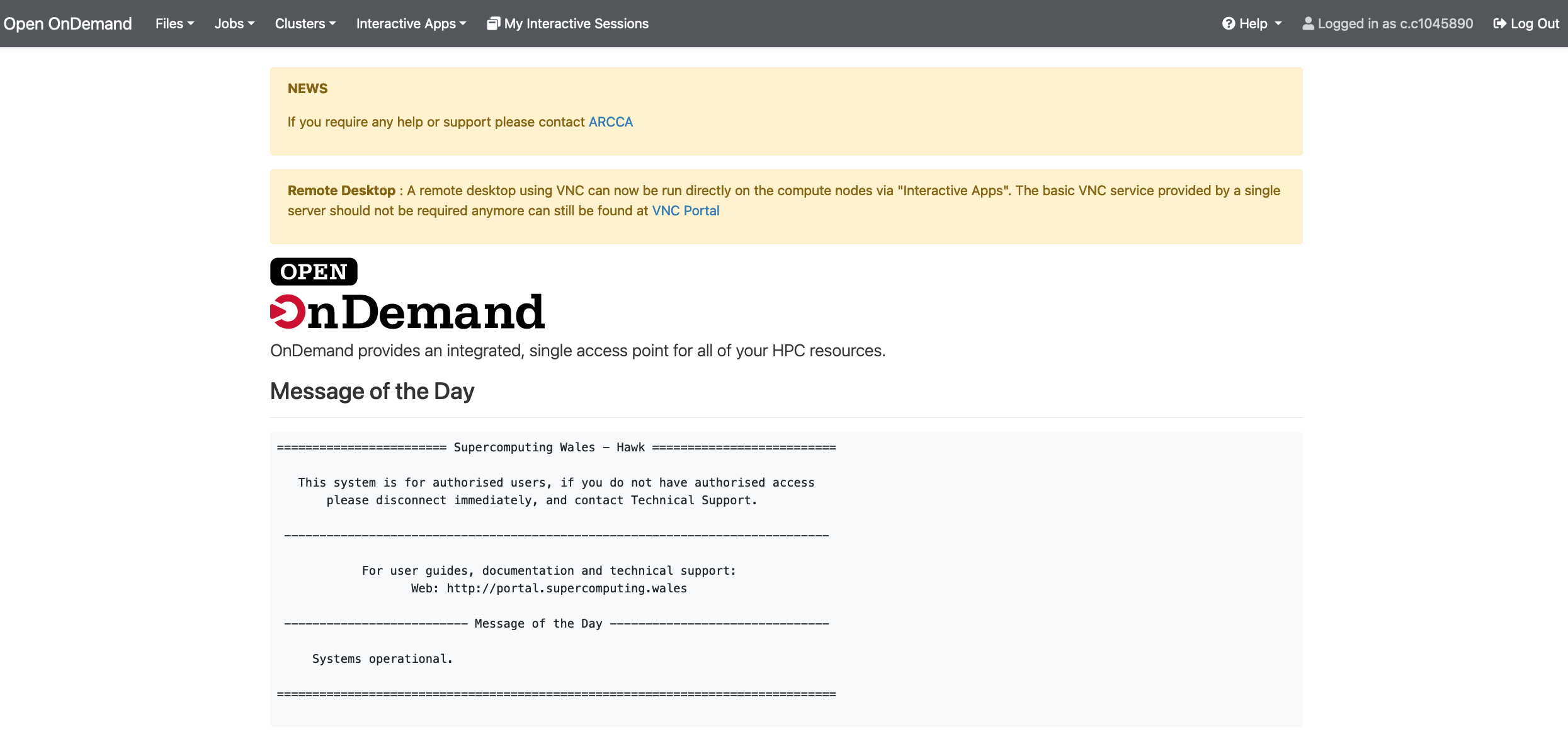Toggle the NEWS notification banner
The height and width of the screenshot is (734, 1568).
coord(307,88)
